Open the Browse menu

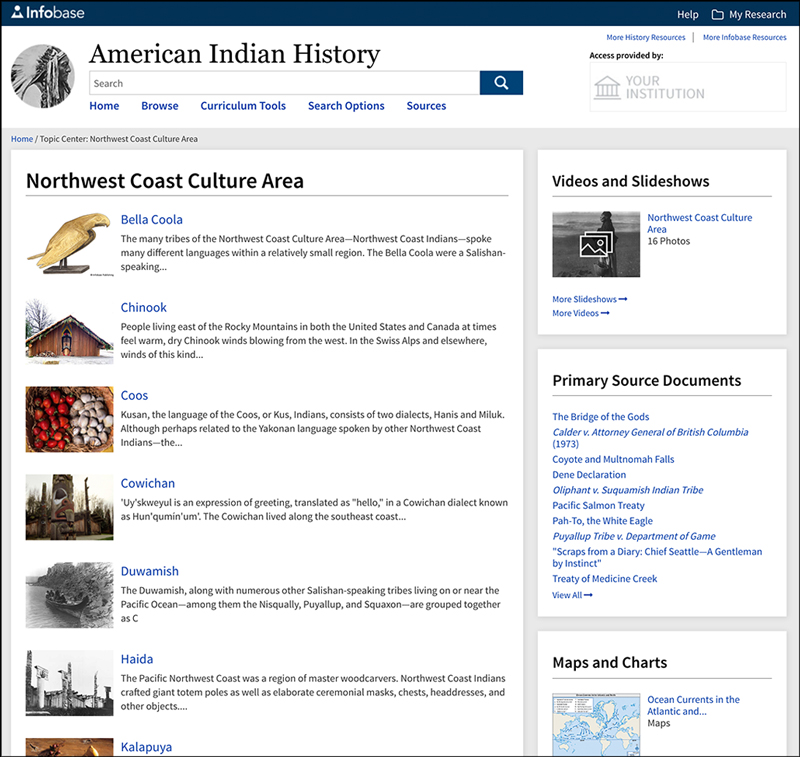pos(160,106)
